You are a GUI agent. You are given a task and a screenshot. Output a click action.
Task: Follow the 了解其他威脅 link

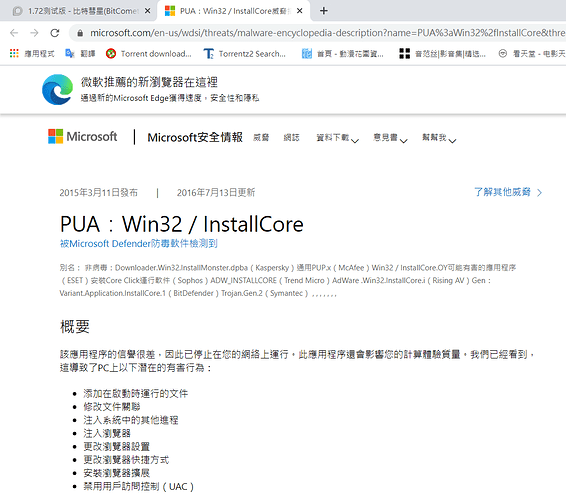[508, 192]
